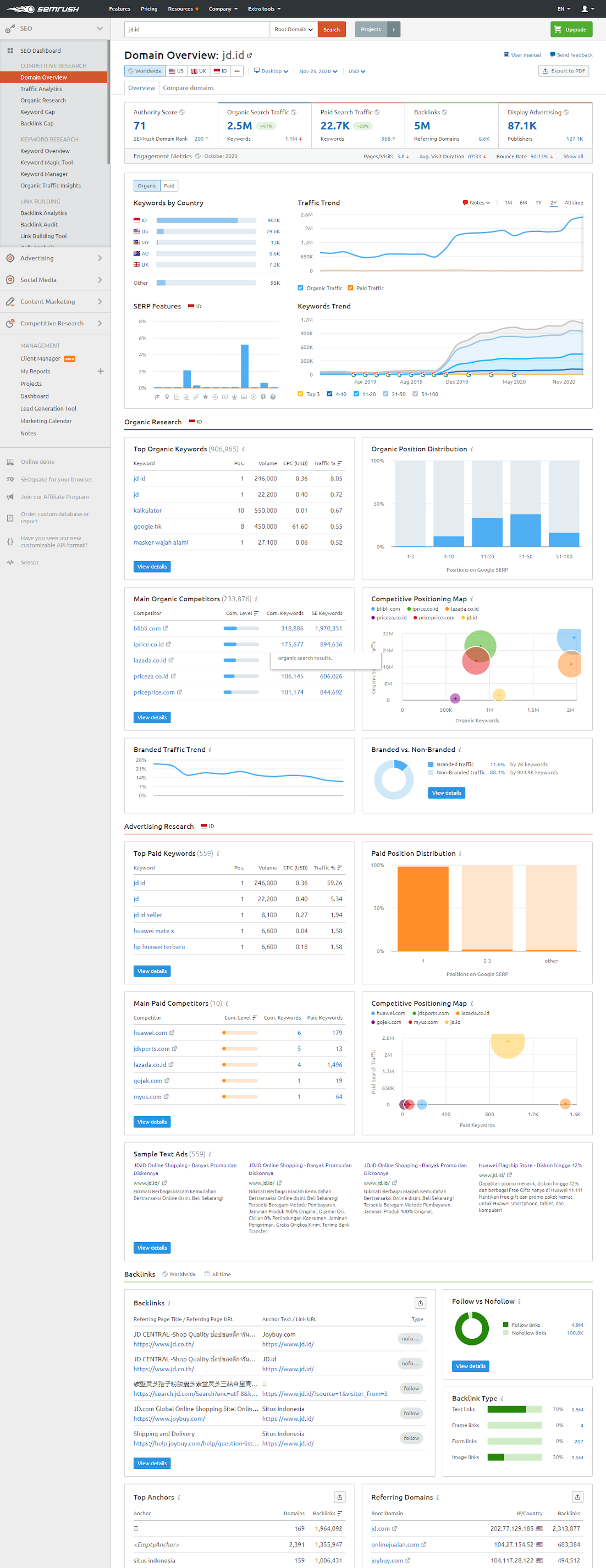Click the SEOquake SQ icon

[x=10, y=480]
